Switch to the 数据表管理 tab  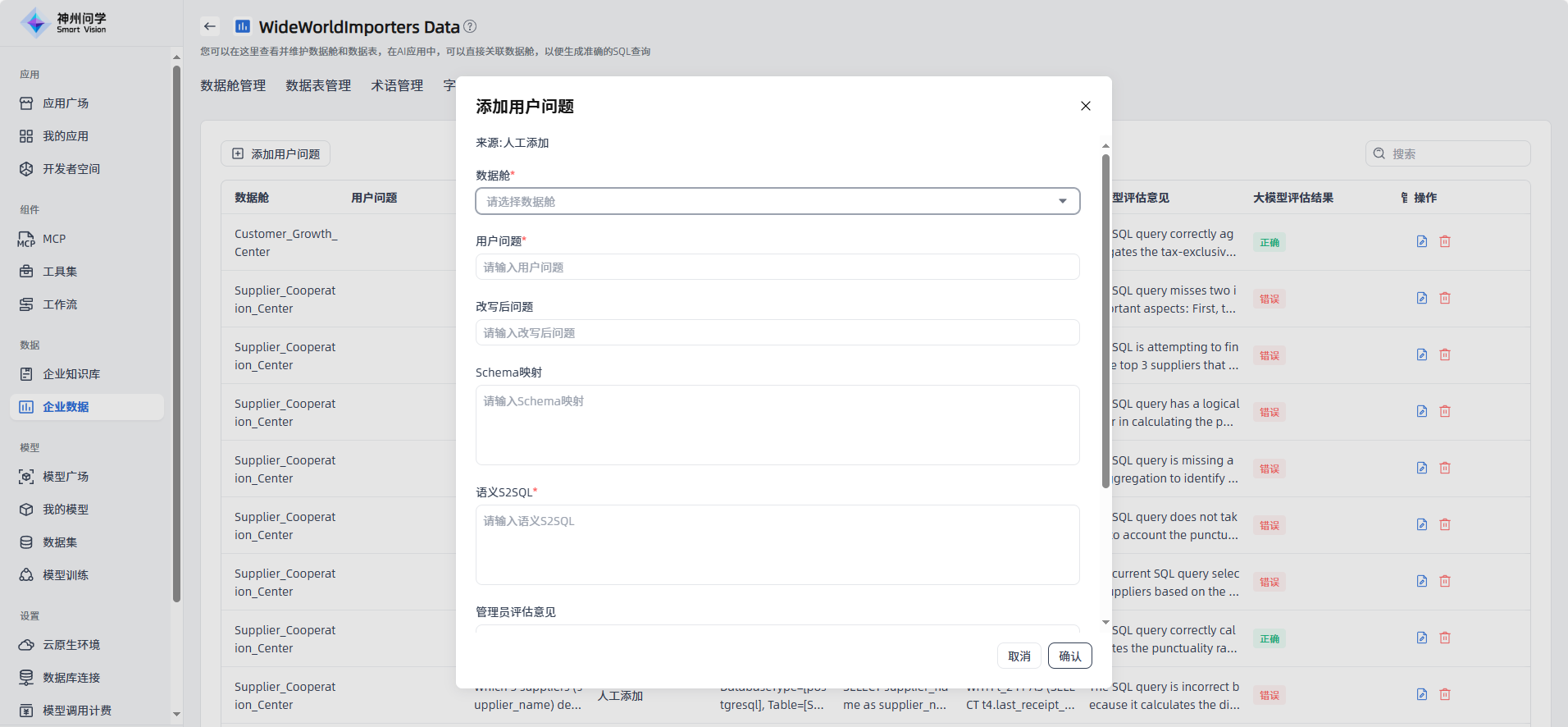tap(318, 85)
